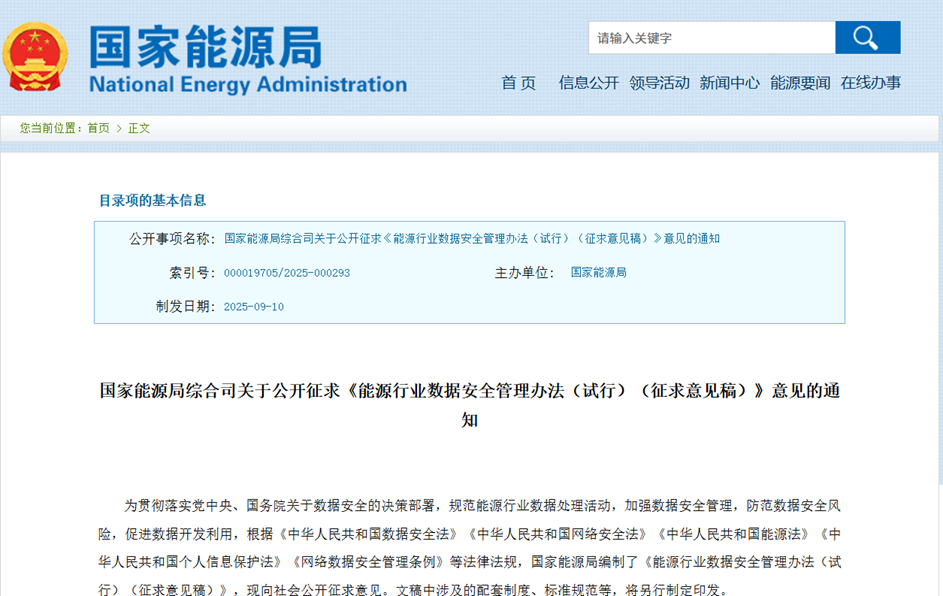The width and height of the screenshot is (943, 596).
Task: Open the 首页 navigation menu item
Action: [518, 83]
